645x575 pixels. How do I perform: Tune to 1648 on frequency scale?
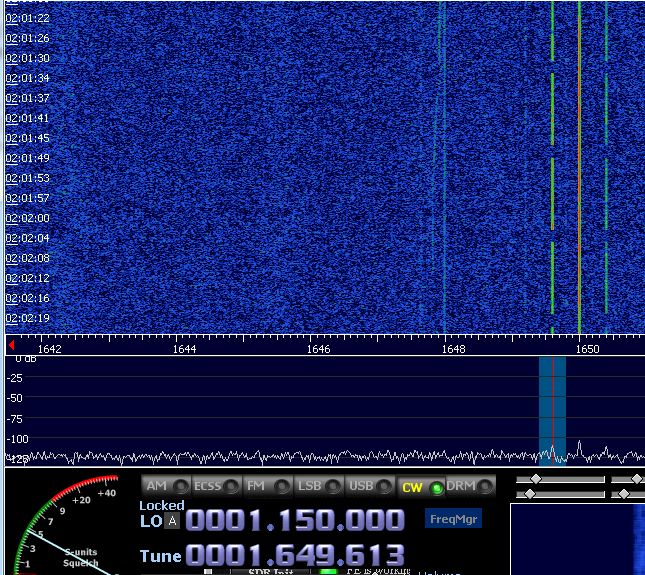tap(453, 349)
